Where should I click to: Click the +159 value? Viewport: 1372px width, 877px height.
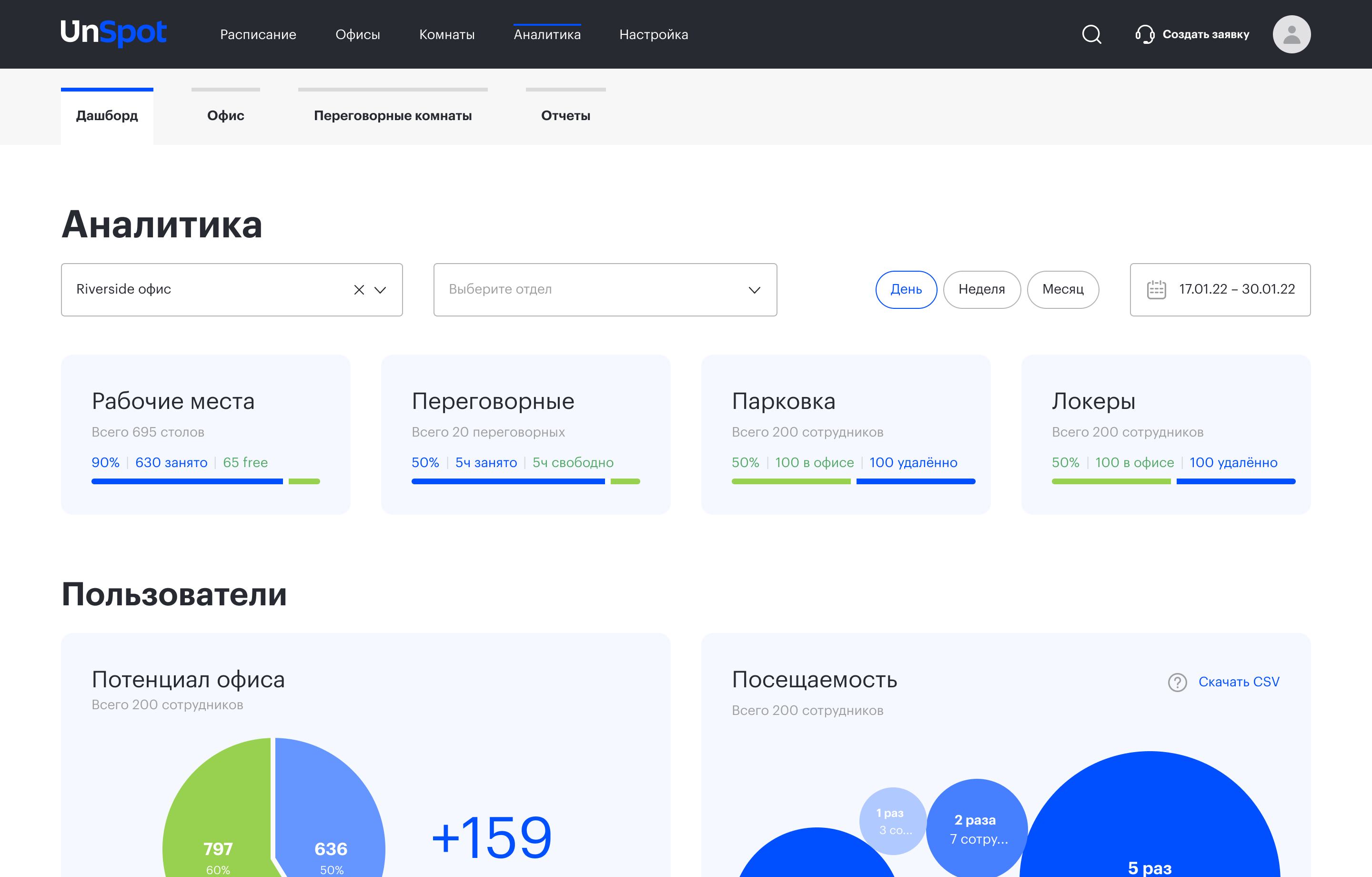491,837
